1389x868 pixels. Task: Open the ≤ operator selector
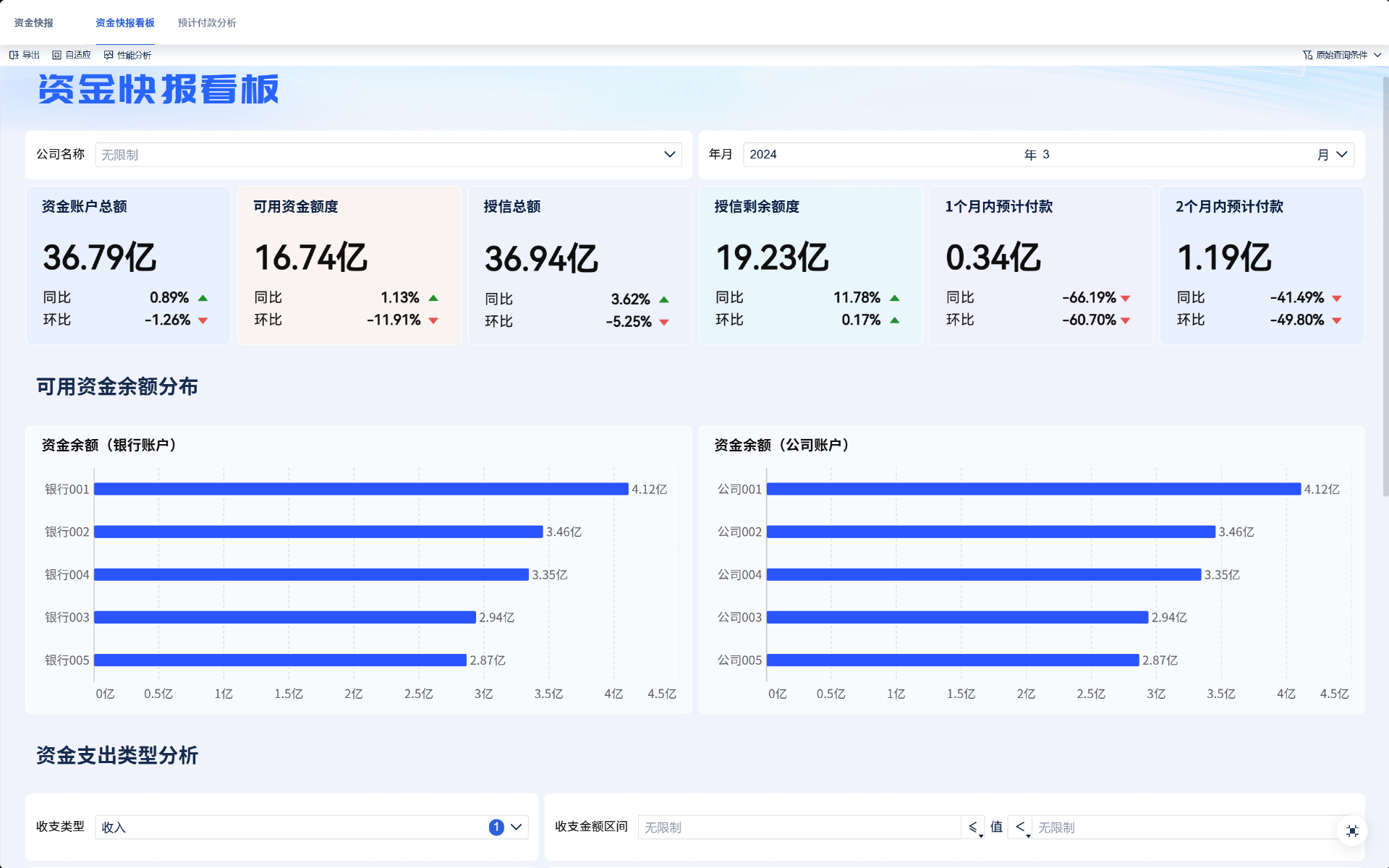coord(974,827)
